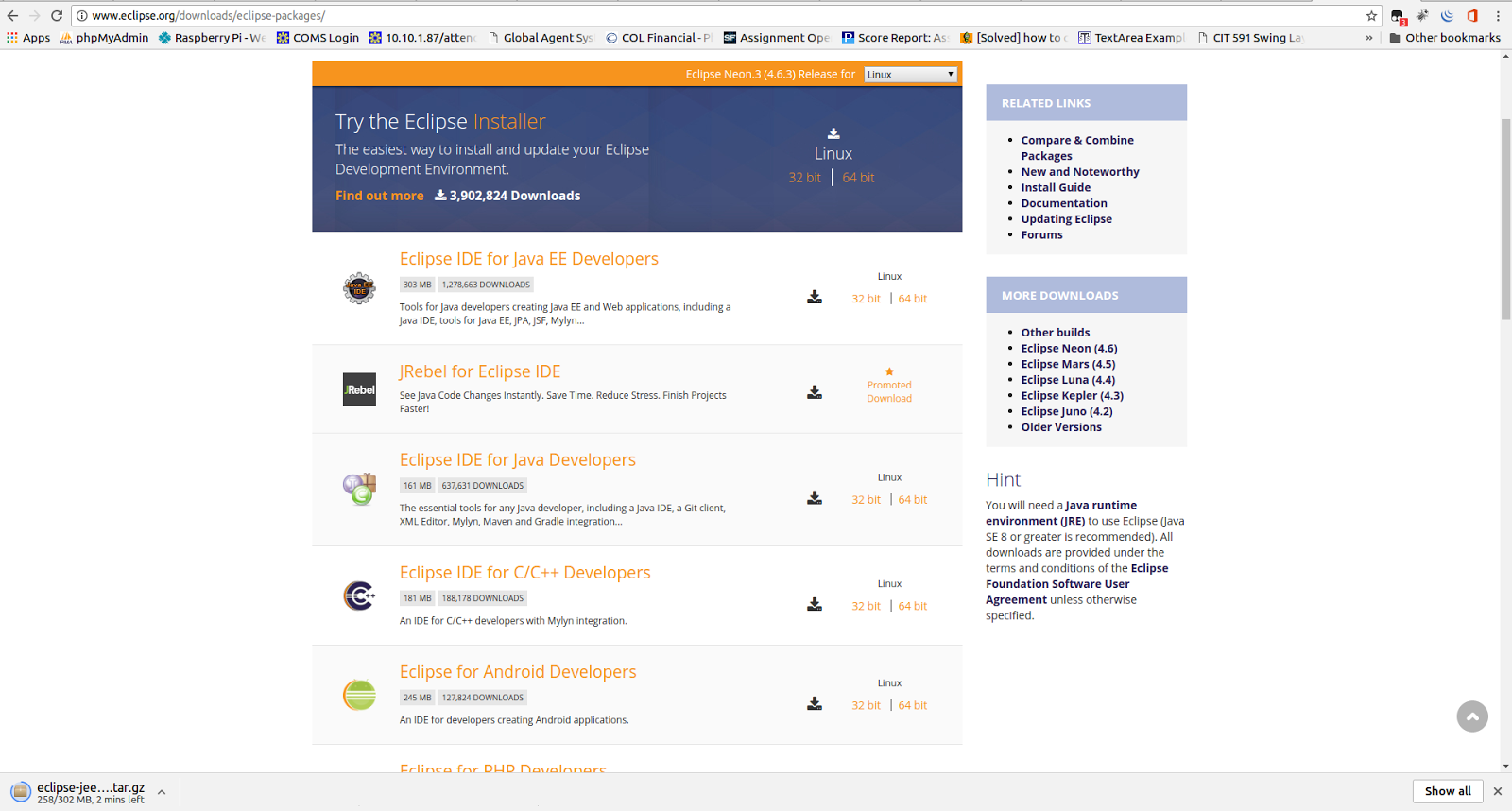1512x811 pixels.
Task: Open Eclipse Foundation Software User Agreement link
Action: coord(1077,584)
